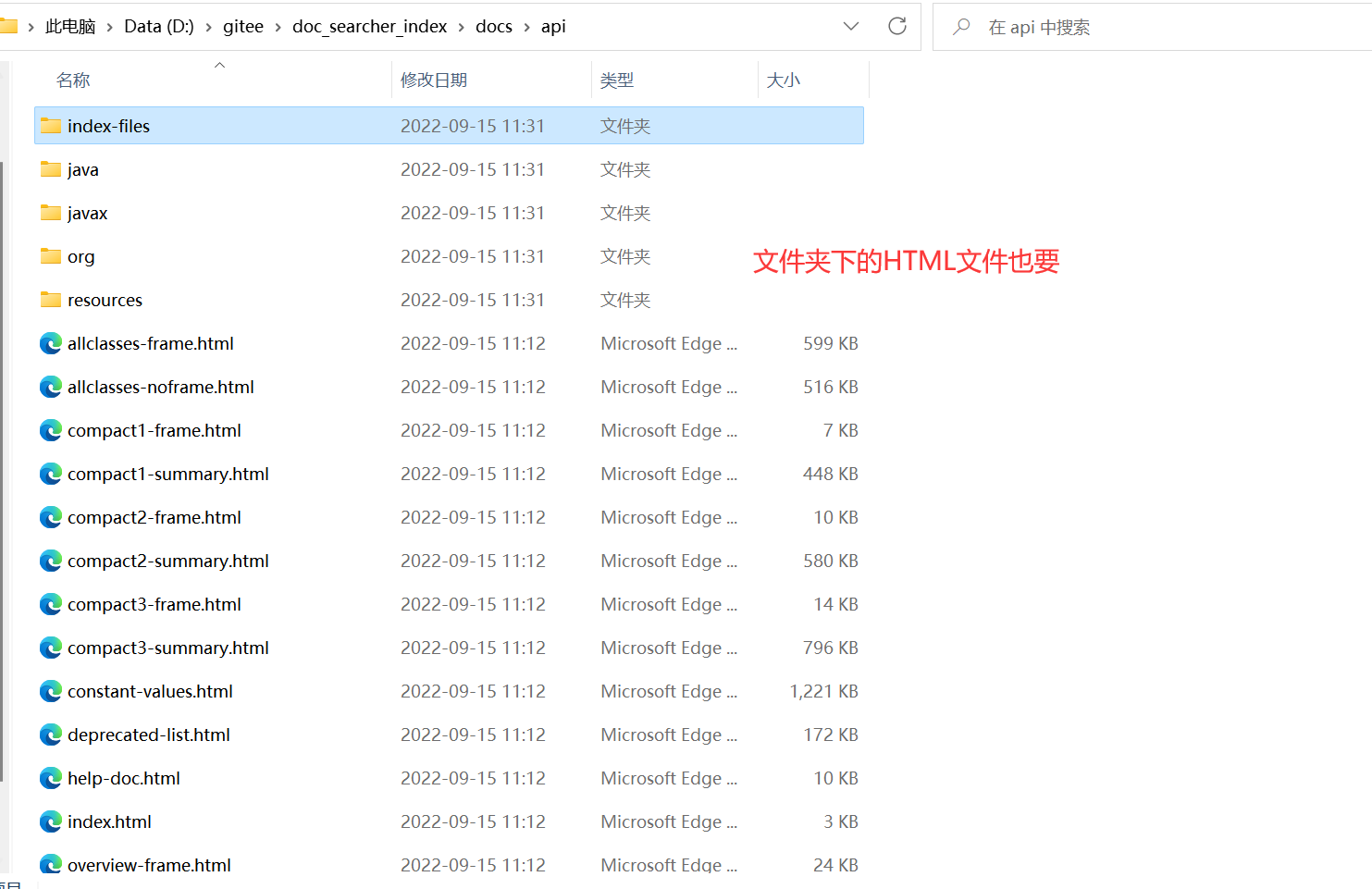
Task: Click Edge icon of compact2-summary.html
Action: [x=51, y=561]
